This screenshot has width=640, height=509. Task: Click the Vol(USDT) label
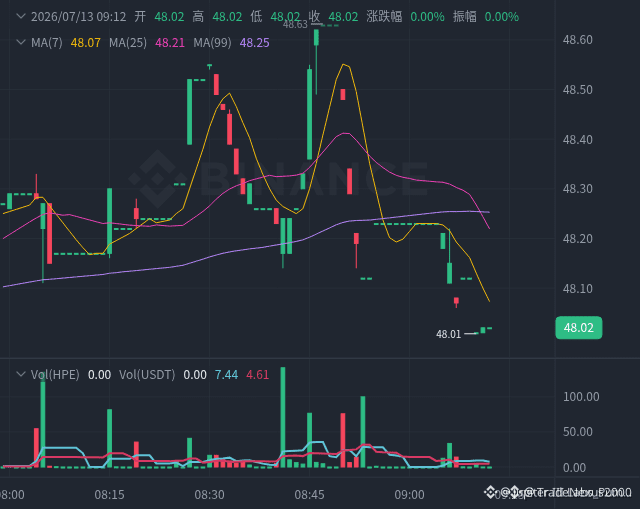(x=147, y=374)
